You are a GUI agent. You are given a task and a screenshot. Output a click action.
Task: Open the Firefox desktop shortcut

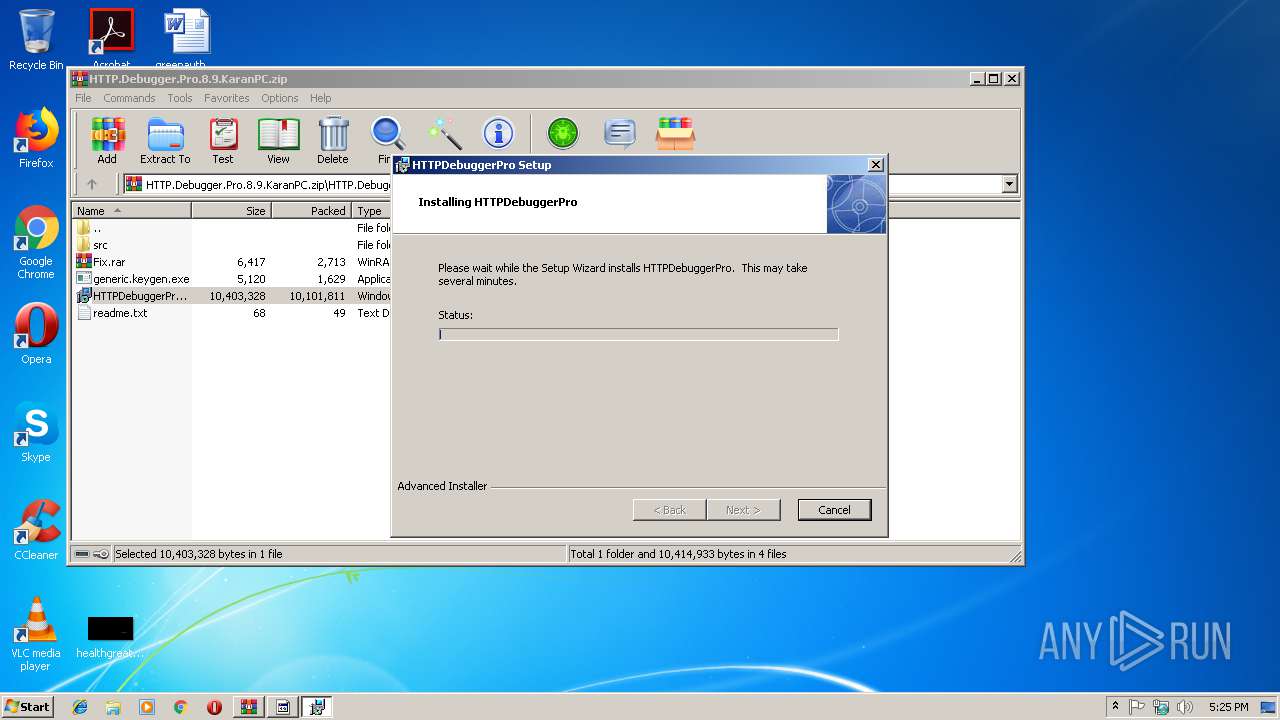click(36, 138)
